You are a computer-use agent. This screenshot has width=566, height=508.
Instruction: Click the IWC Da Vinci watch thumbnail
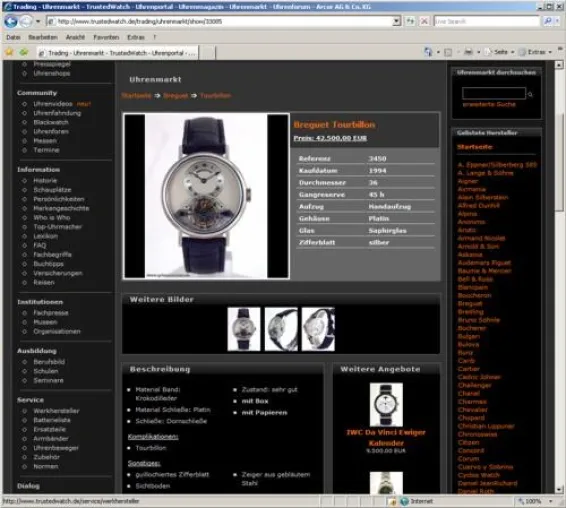(386, 405)
